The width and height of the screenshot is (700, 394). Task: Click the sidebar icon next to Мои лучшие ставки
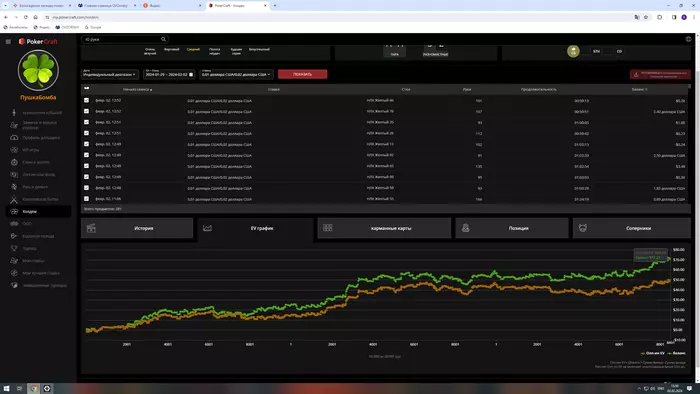(14, 273)
